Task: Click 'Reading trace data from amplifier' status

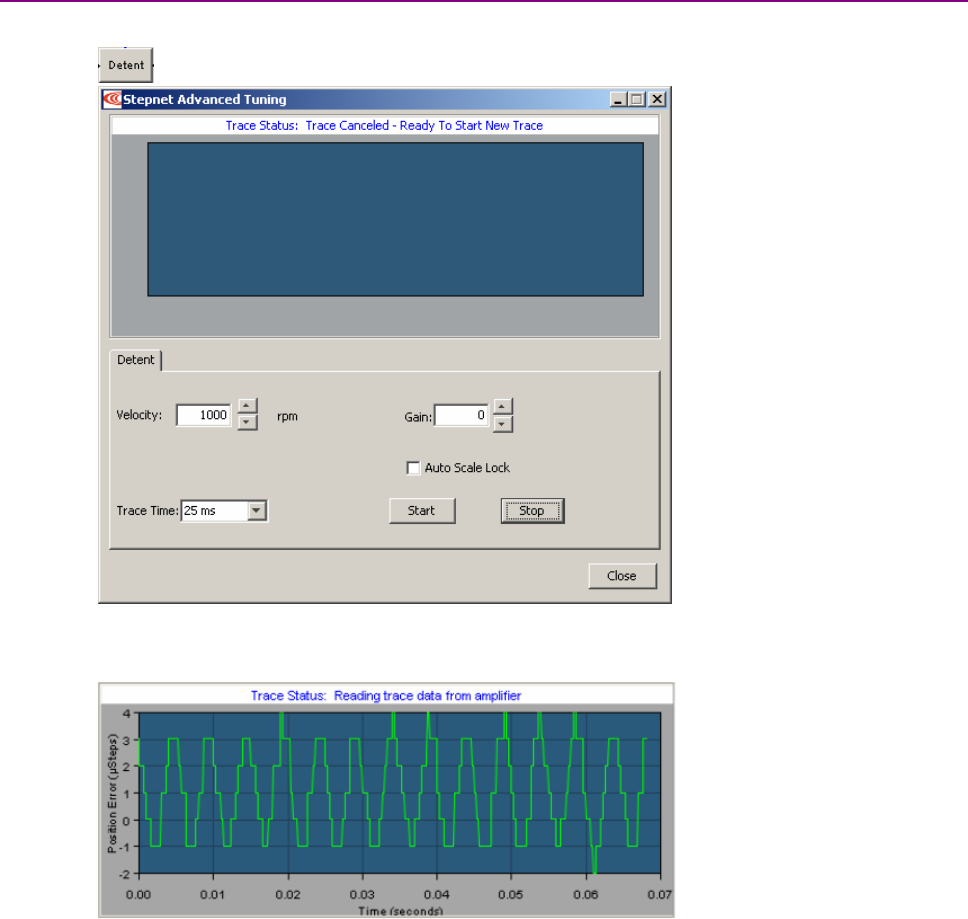Action: click(427, 696)
